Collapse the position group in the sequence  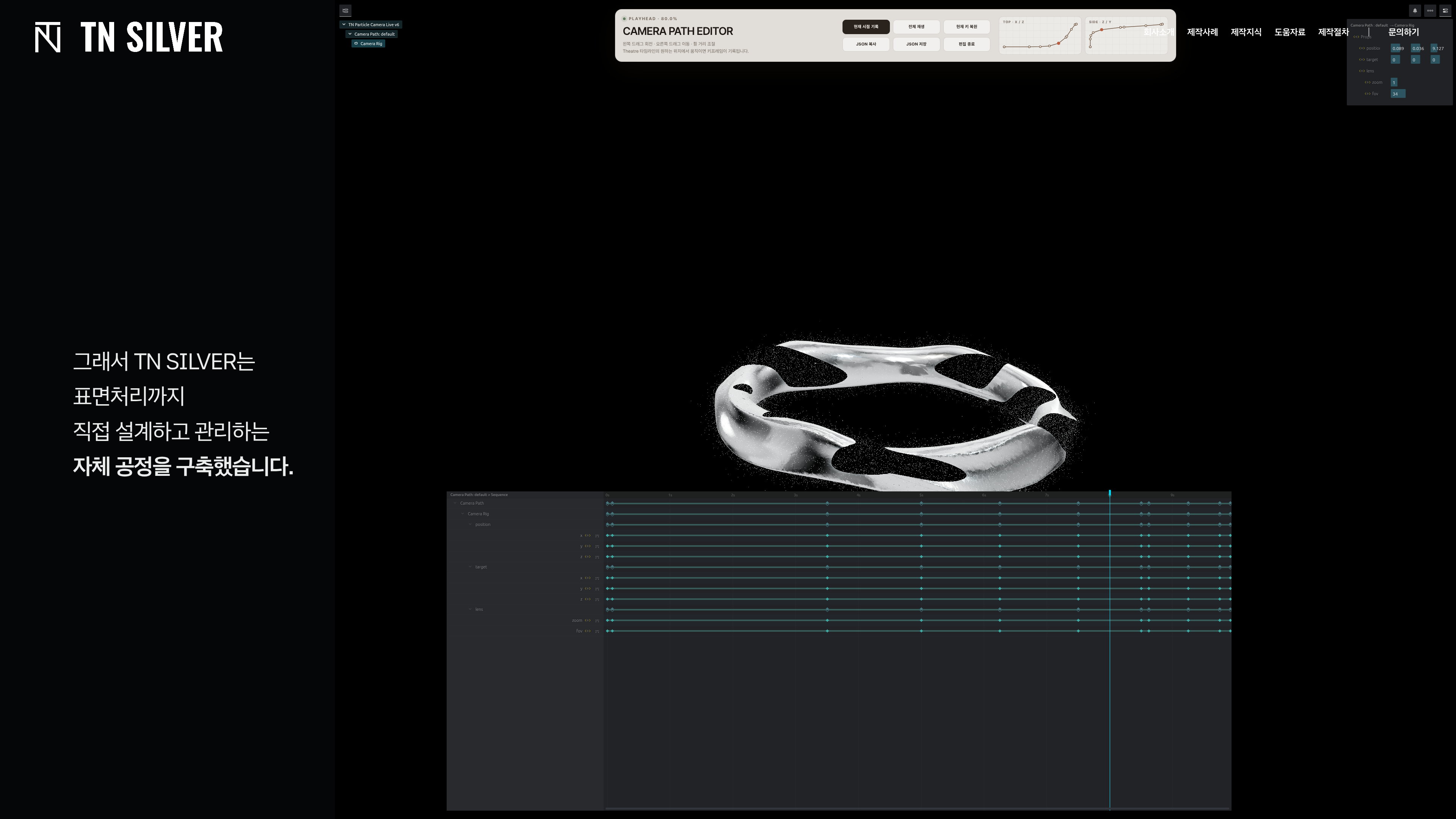click(x=470, y=524)
